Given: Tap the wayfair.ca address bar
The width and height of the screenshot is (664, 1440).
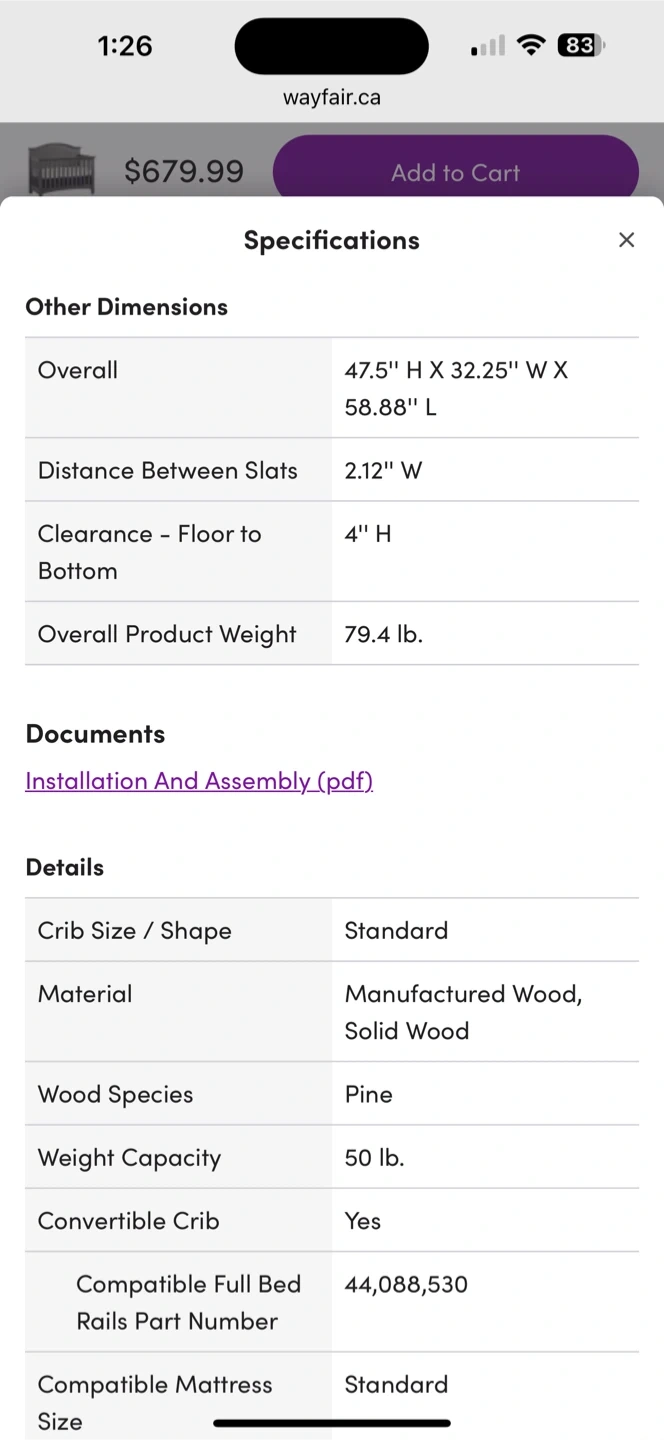Looking at the screenshot, I should tap(331, 98).
